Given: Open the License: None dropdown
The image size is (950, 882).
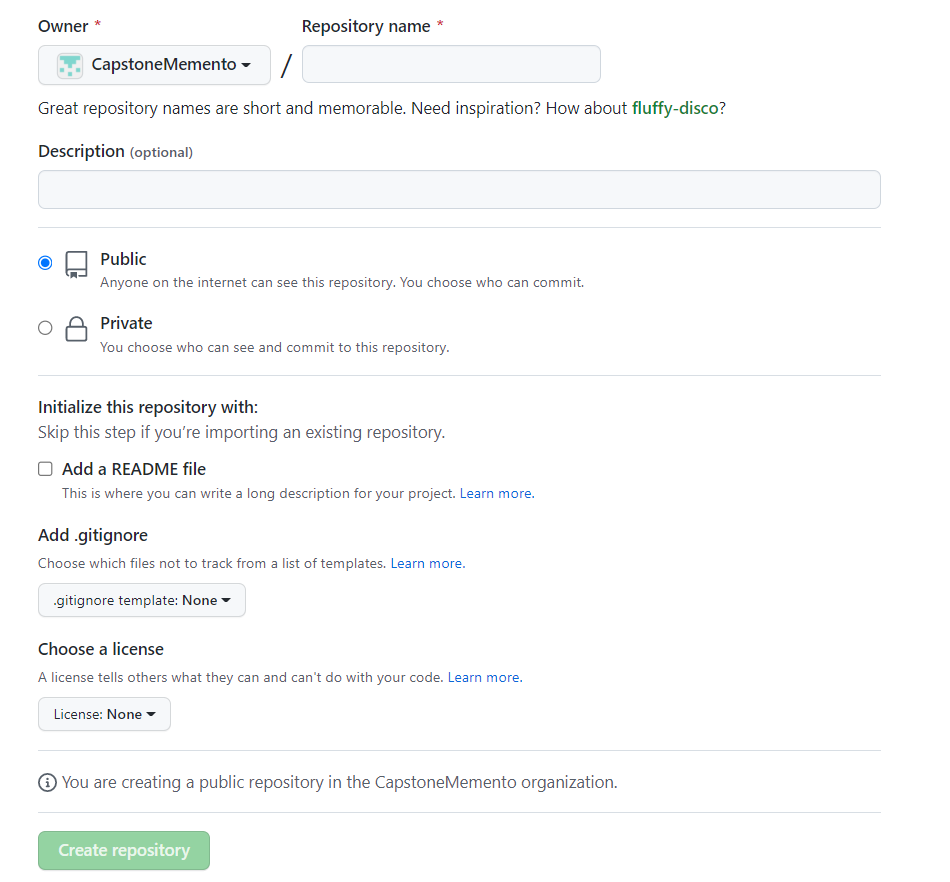Looking at the screenshot, I should click(104, 714).
